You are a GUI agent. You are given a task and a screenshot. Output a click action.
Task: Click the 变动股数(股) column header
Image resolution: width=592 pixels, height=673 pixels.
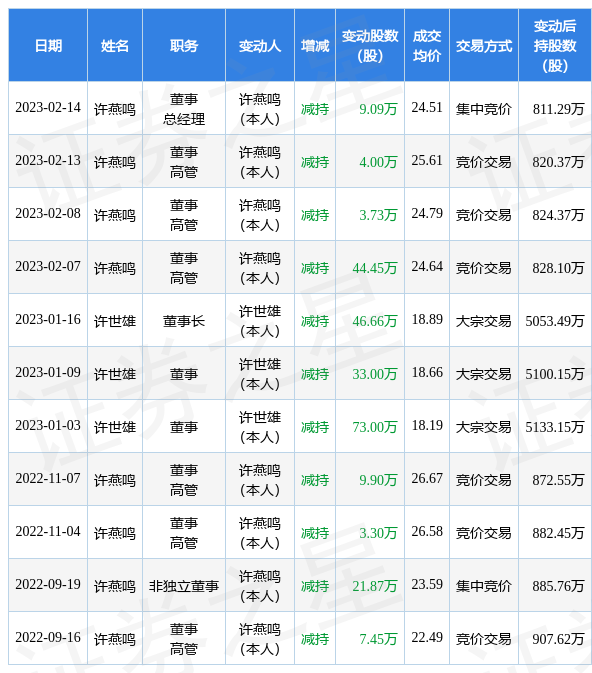(x=370, y=45)
